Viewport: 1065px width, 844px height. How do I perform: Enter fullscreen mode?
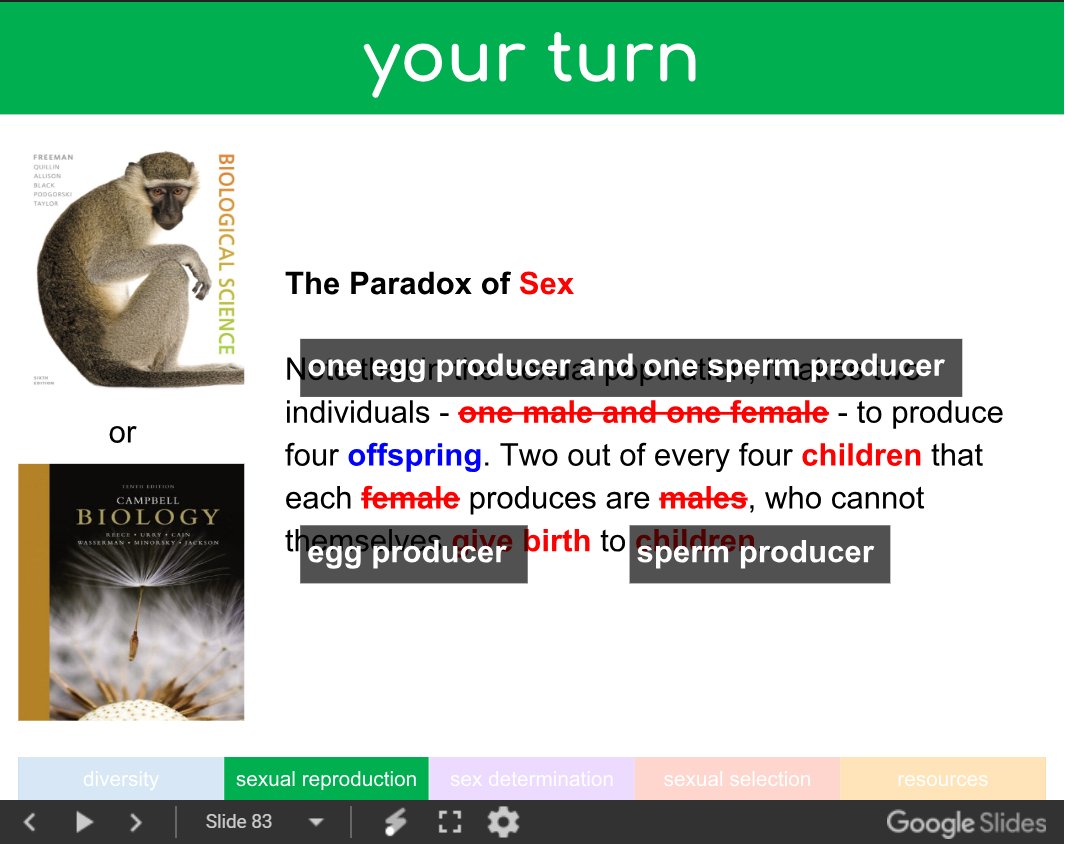click(450, 822)
